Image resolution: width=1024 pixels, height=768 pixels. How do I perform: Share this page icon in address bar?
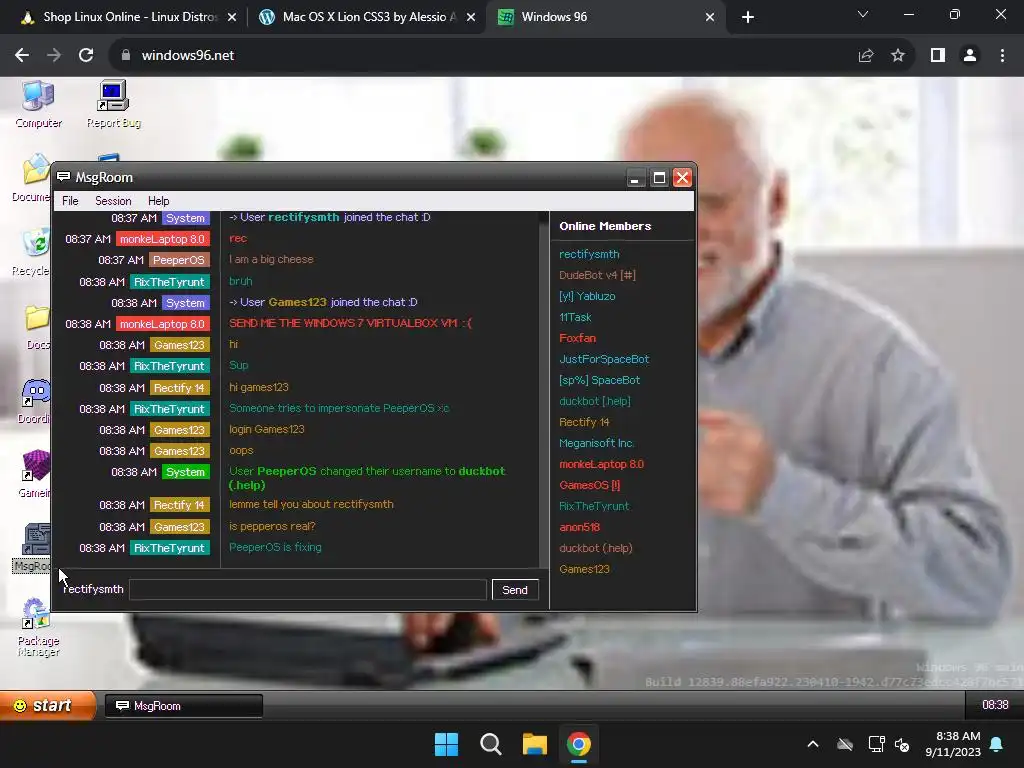point(866,56)
